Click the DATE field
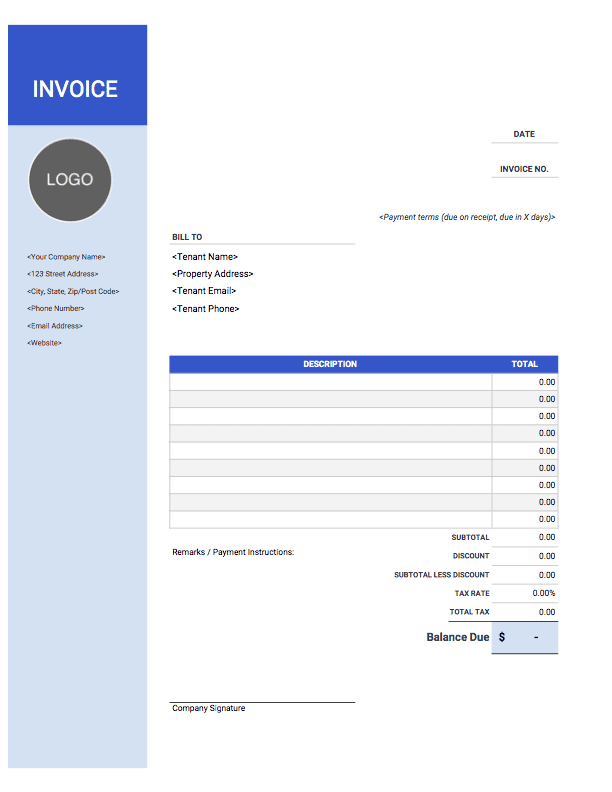 (x=525, y=134)
